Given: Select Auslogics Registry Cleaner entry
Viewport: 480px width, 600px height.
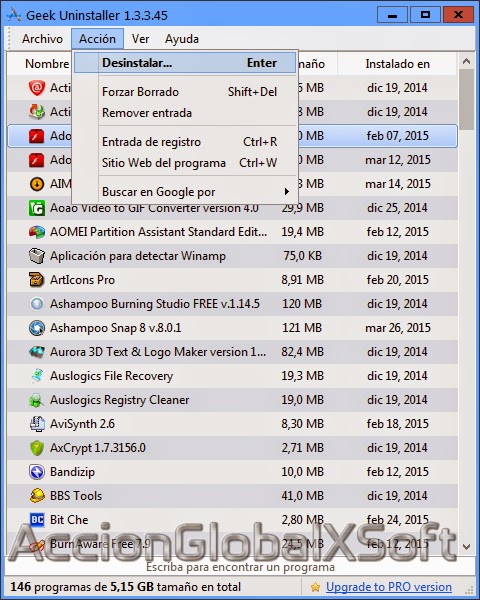Looking at the screenshot, I should pos(232,400).
